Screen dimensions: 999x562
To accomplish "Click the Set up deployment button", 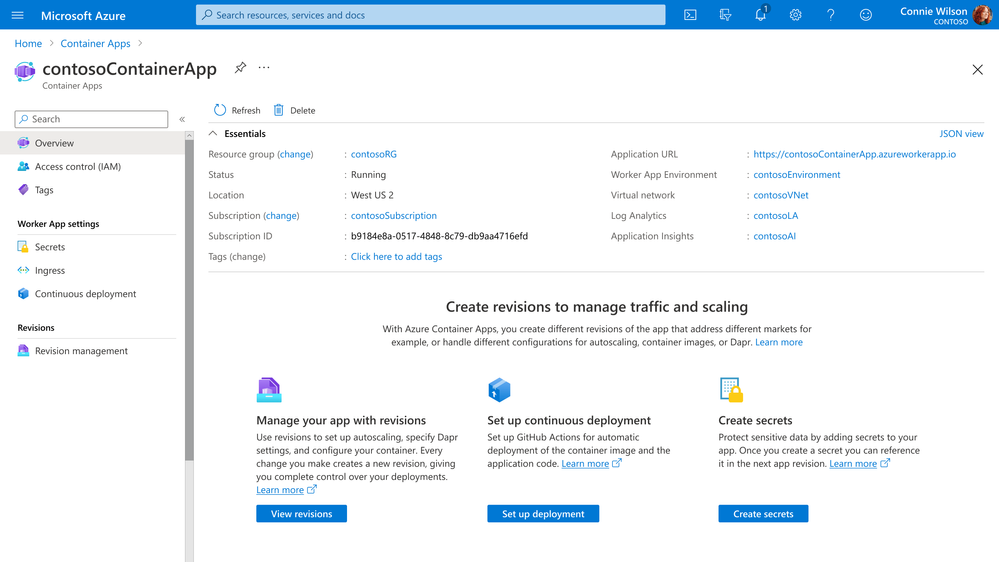I will (543, 514).
